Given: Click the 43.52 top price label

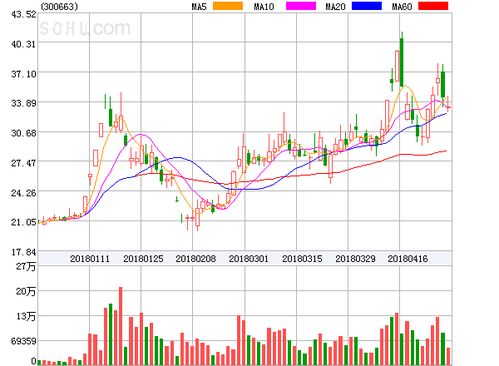Looking at the screenshot, I should (x=23, y=14).
